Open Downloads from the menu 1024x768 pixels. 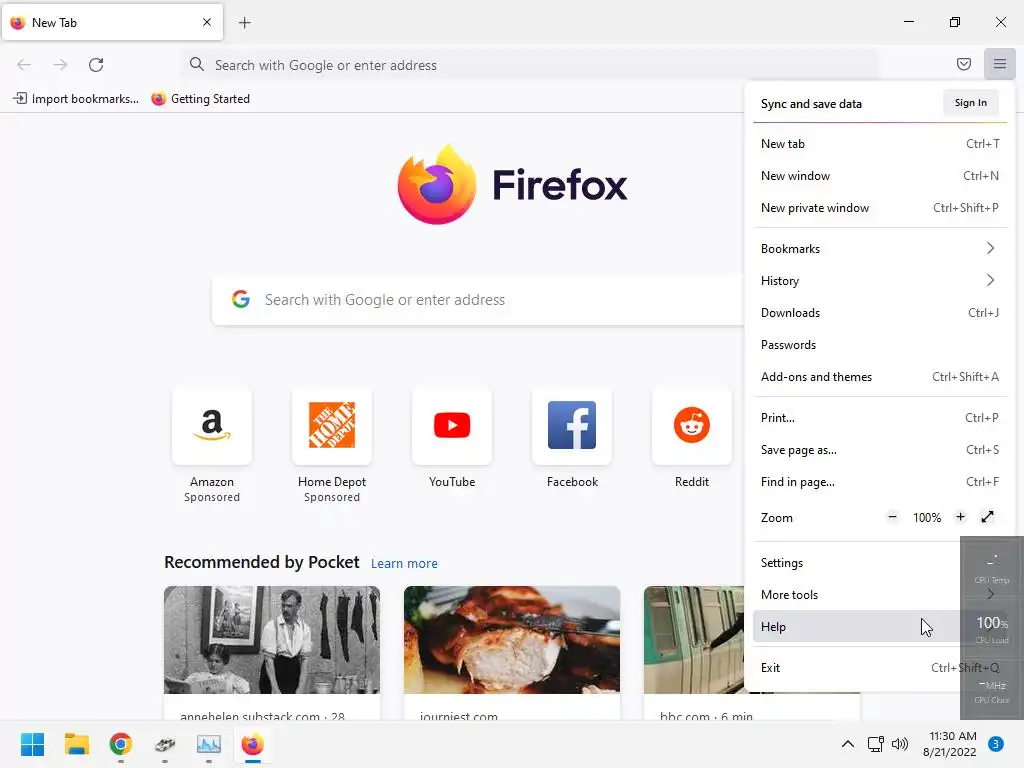click(x=880, y=313)
